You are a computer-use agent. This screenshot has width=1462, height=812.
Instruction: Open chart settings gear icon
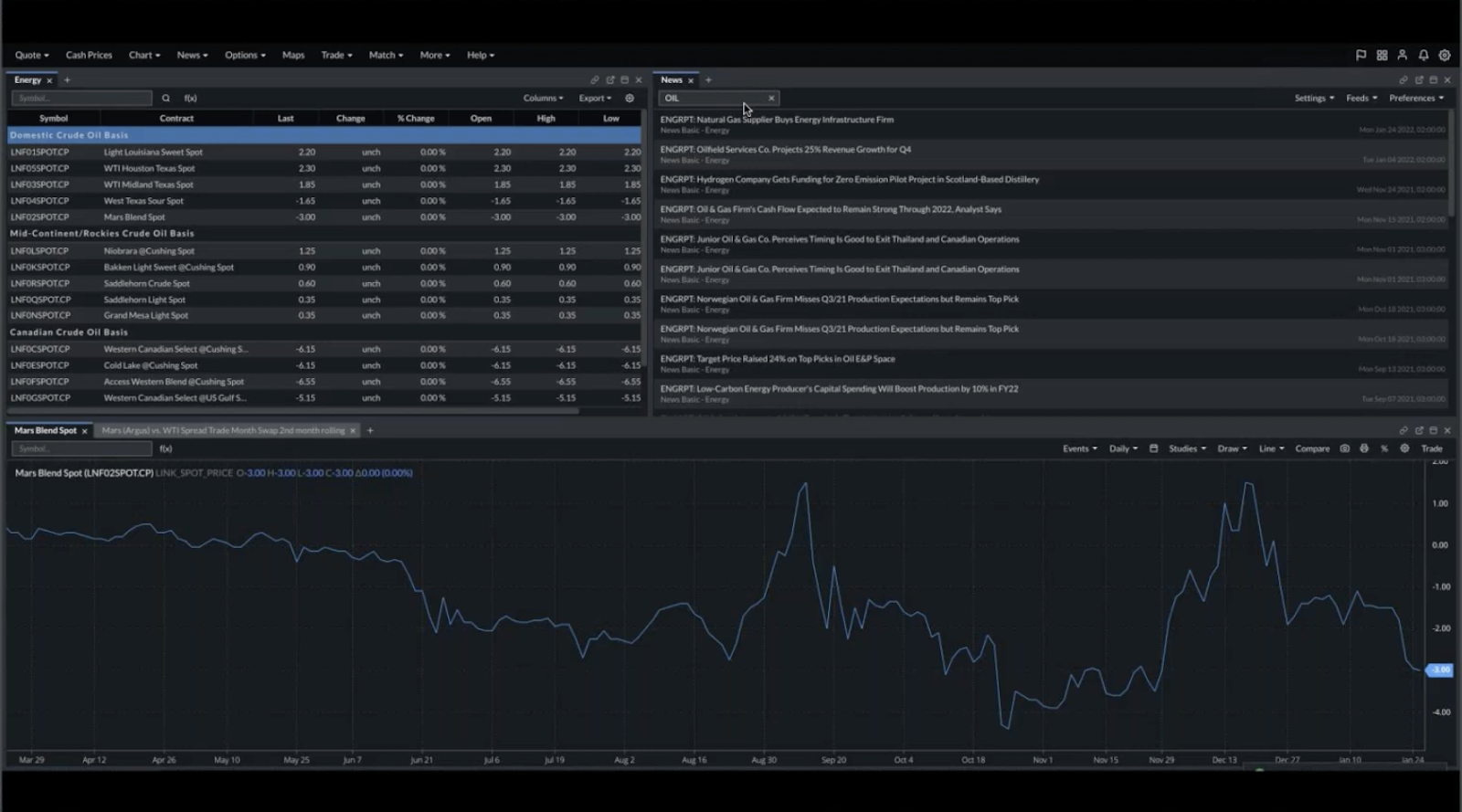[x=1404, y=448]
